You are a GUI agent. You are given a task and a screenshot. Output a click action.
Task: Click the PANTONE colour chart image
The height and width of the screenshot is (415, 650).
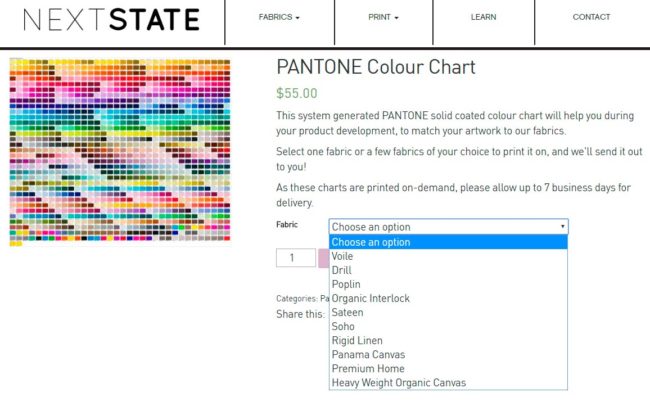pyautogui.click(x=120, y=150)
